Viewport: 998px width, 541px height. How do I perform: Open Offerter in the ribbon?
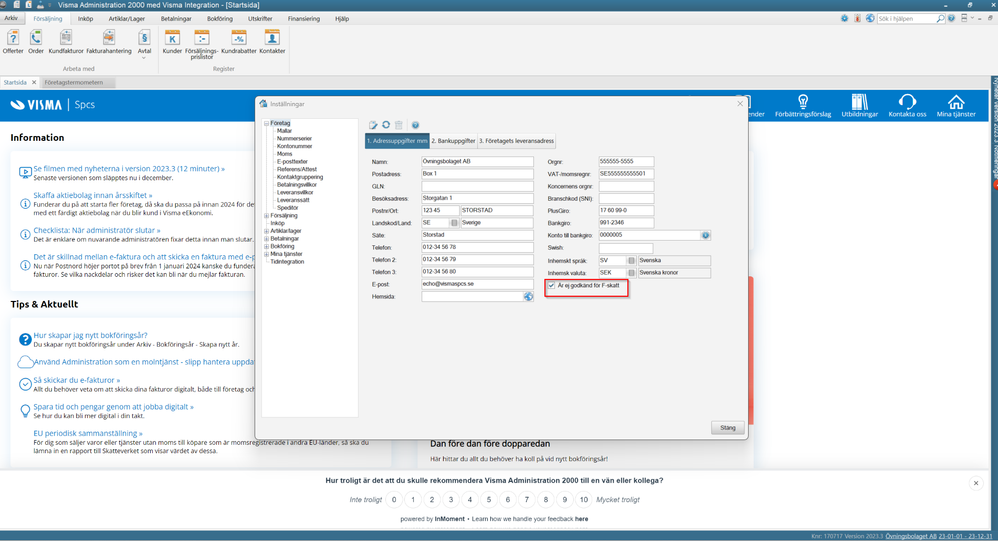(x=13, y=42)
